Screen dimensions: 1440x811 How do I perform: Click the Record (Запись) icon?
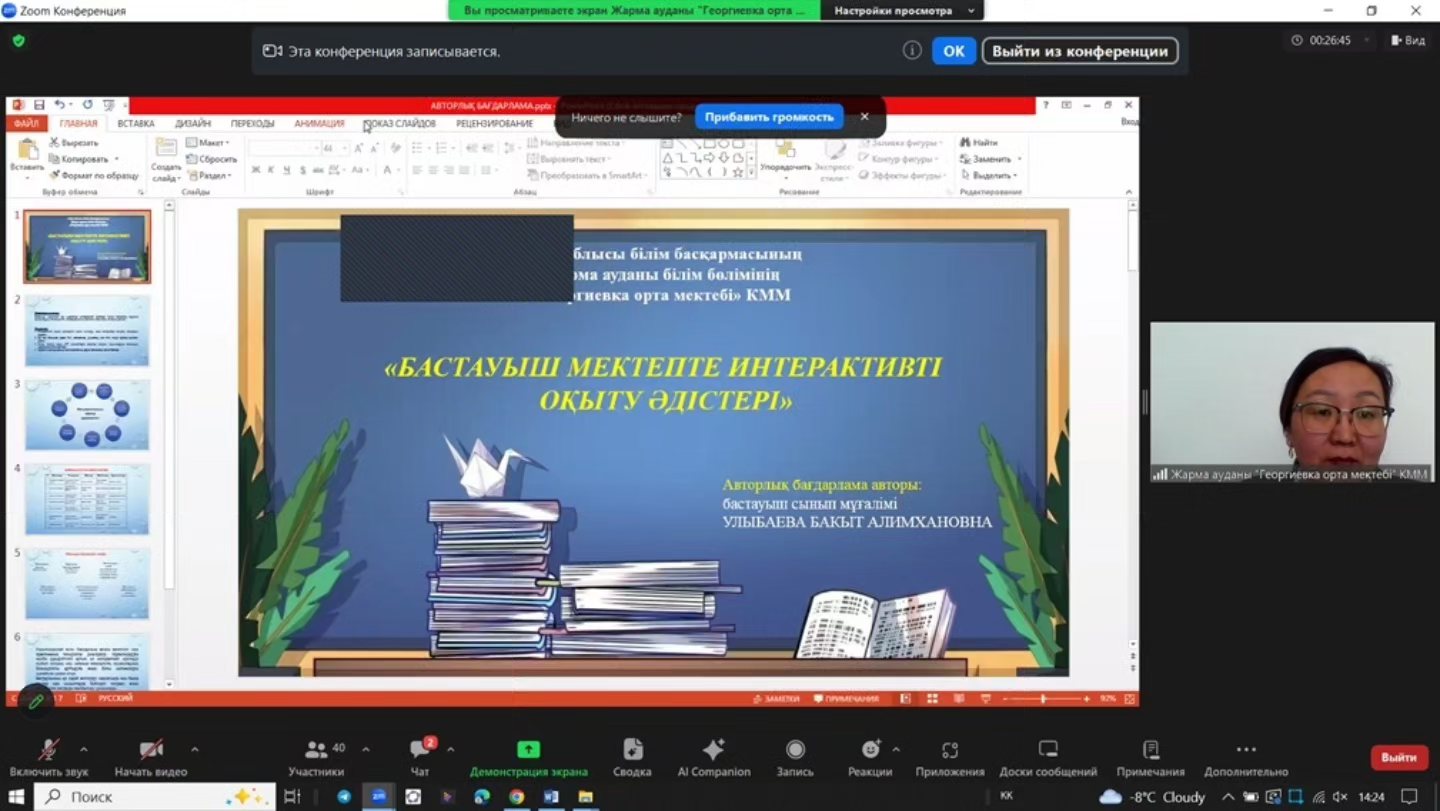[795, 750]
